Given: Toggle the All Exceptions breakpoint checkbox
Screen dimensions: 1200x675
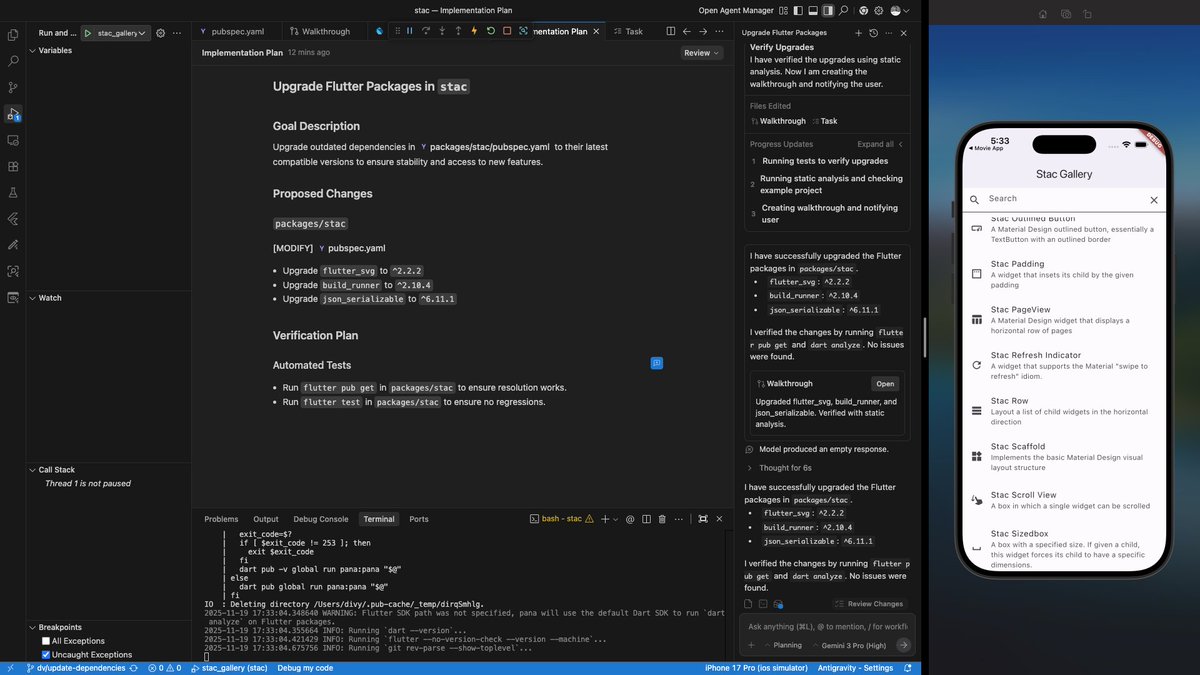Looking at the screenshot, I should point(46,641).
